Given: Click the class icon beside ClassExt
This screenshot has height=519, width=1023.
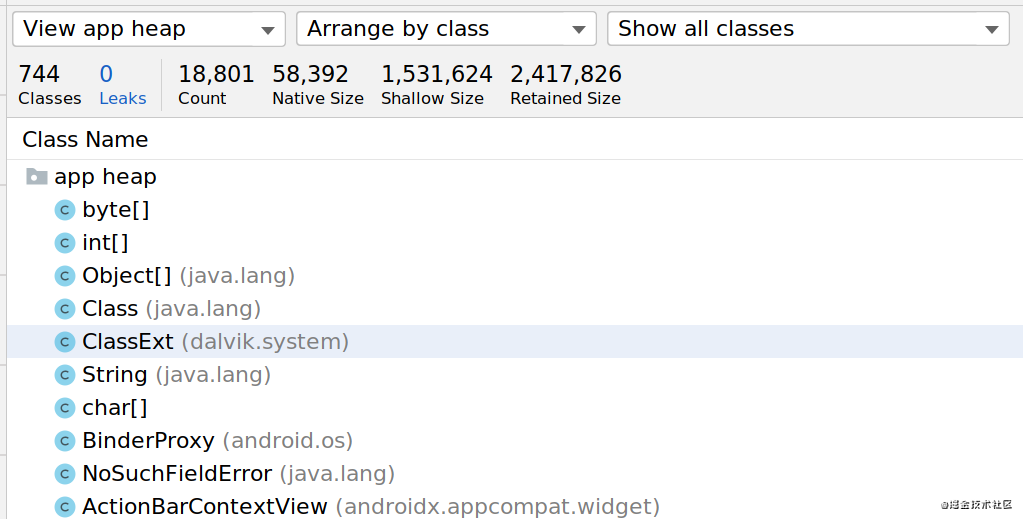Looking at the screenshot, I should tap(65, 341).
